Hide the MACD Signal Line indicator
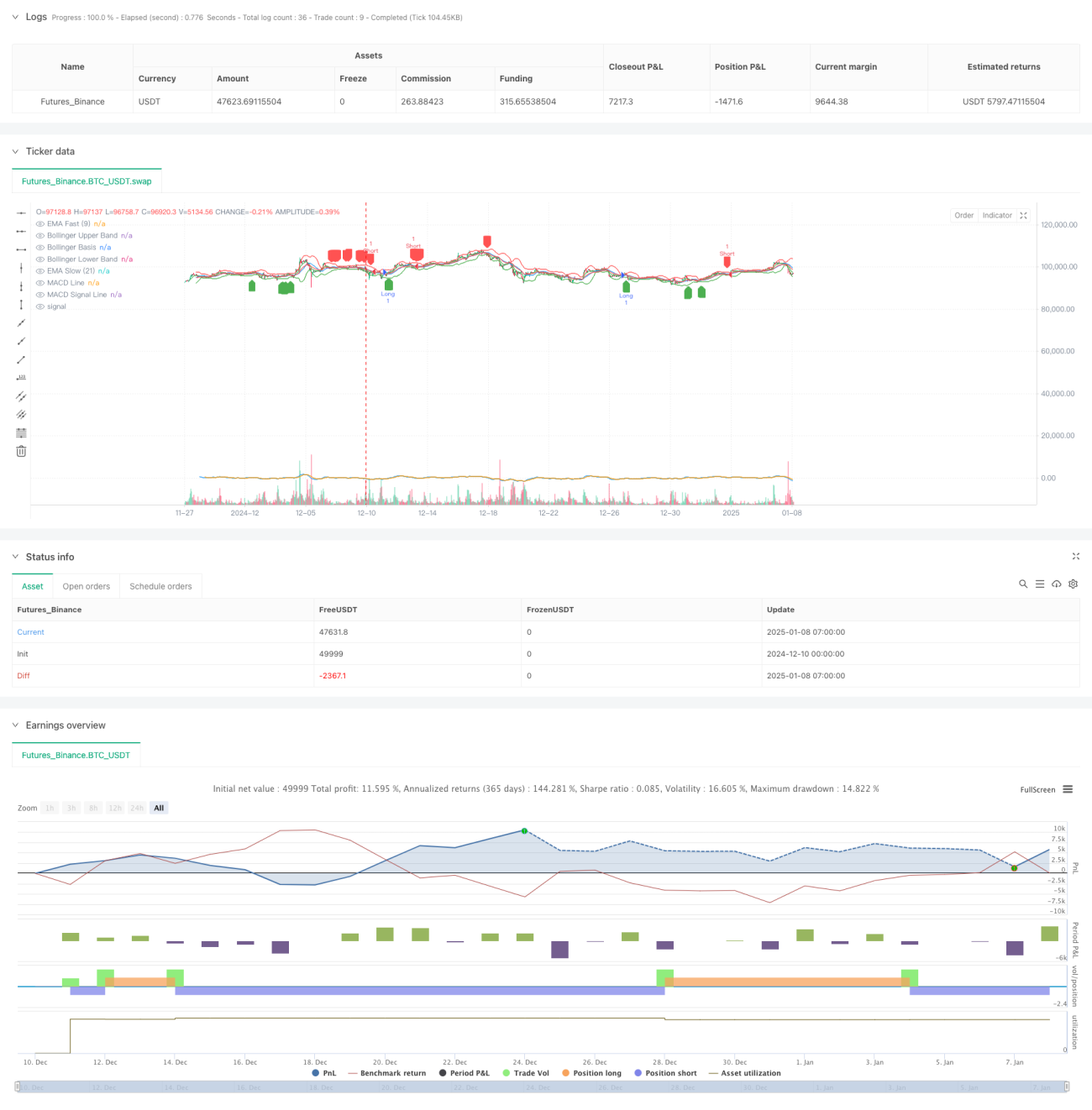1092x1110 pixels. [x=39, y=294]
